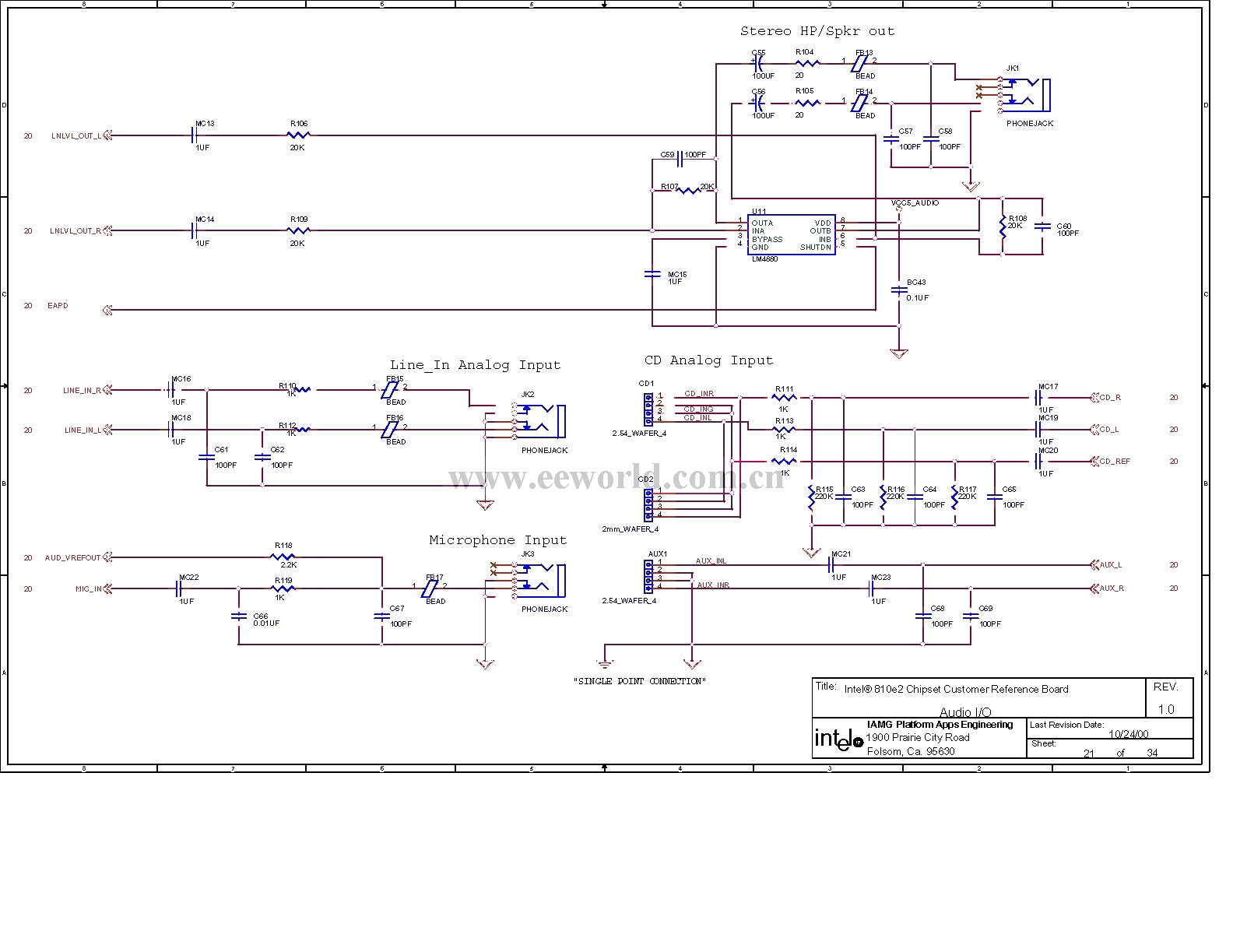
Task: Select the JK3 microphone phone jack symbol
Action: 539,581
